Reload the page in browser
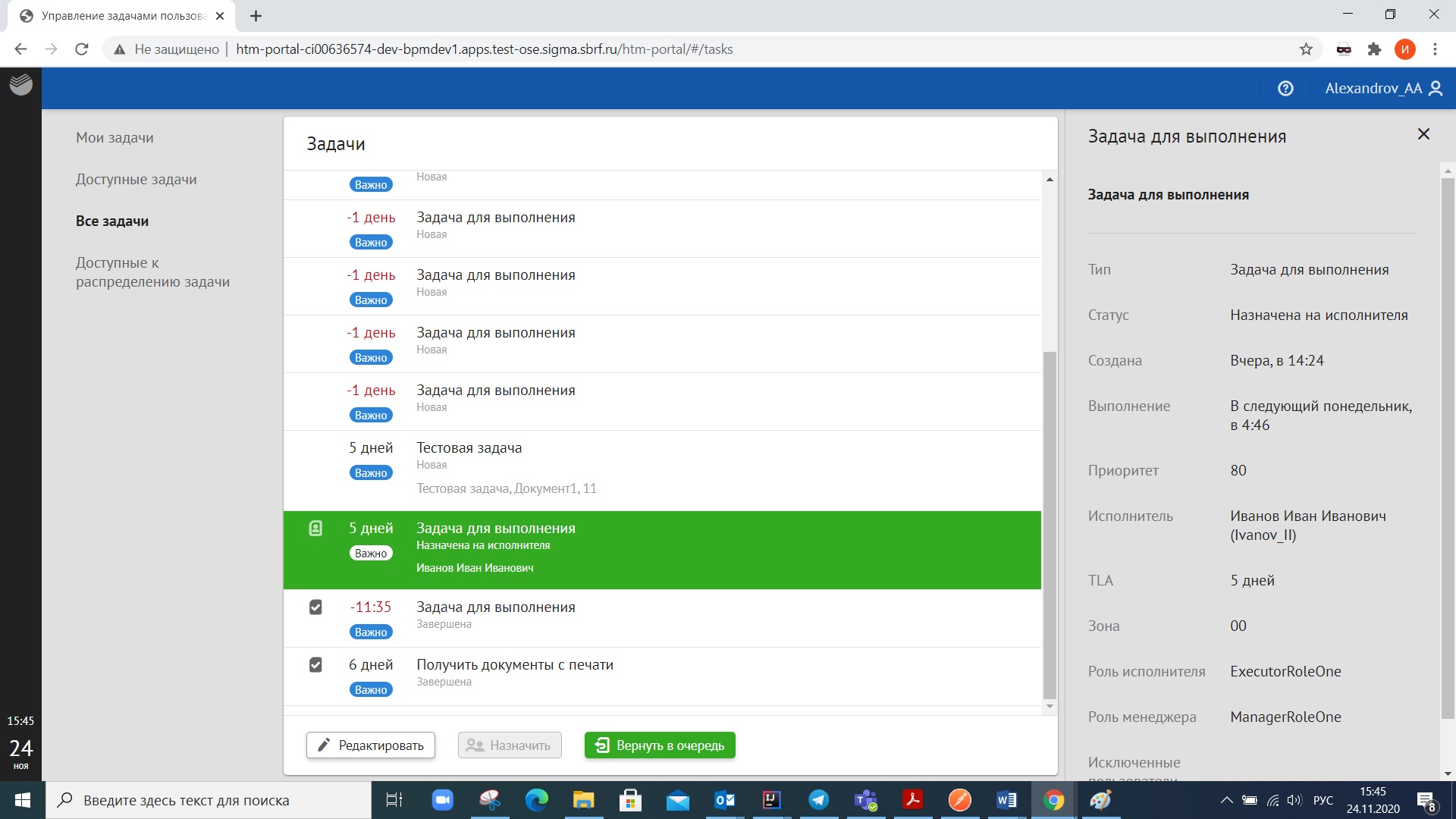Viewport: 1456px width, 819px height. 82,49
